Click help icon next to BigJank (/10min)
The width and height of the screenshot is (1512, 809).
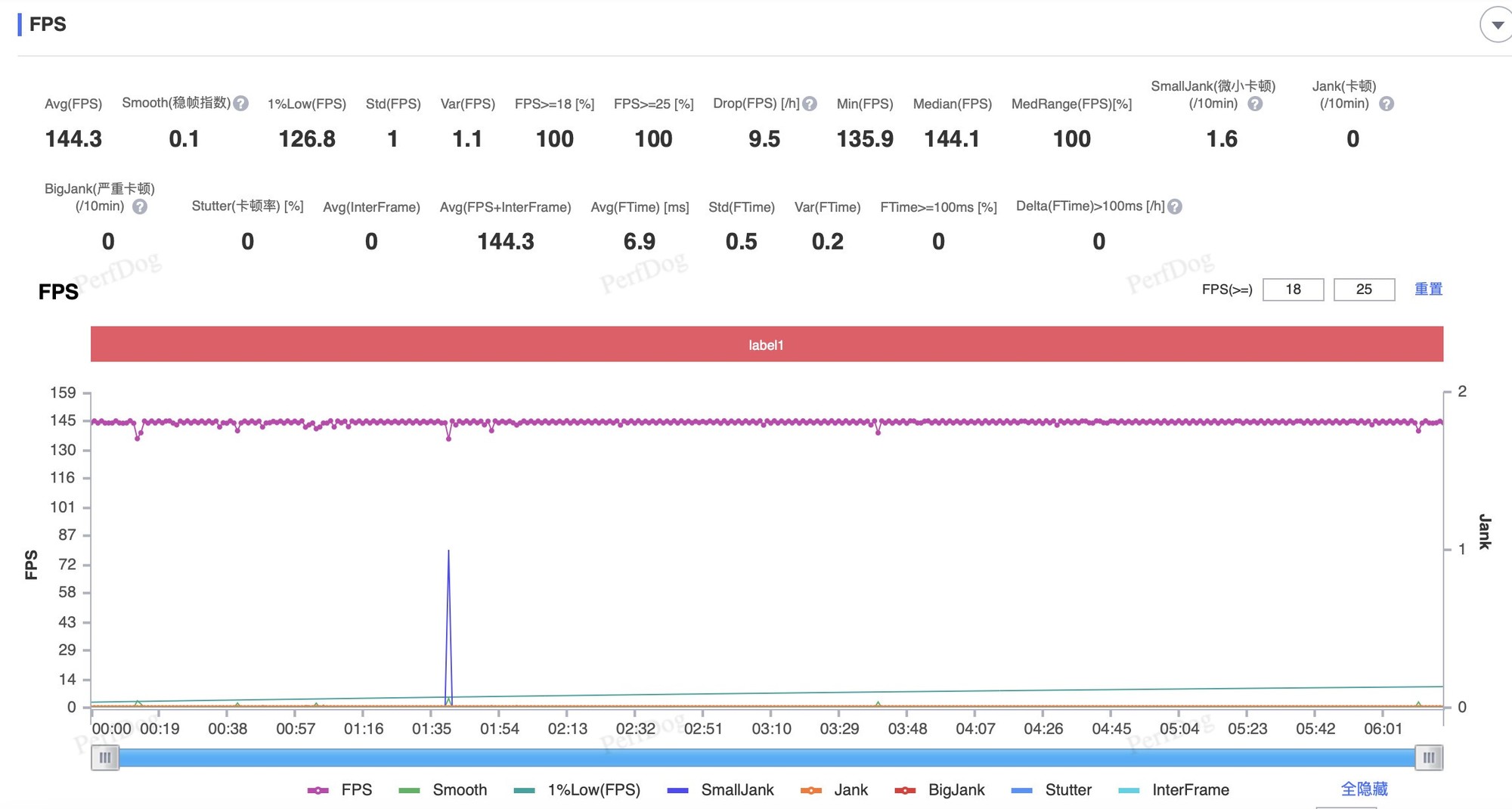click(140, 206)
